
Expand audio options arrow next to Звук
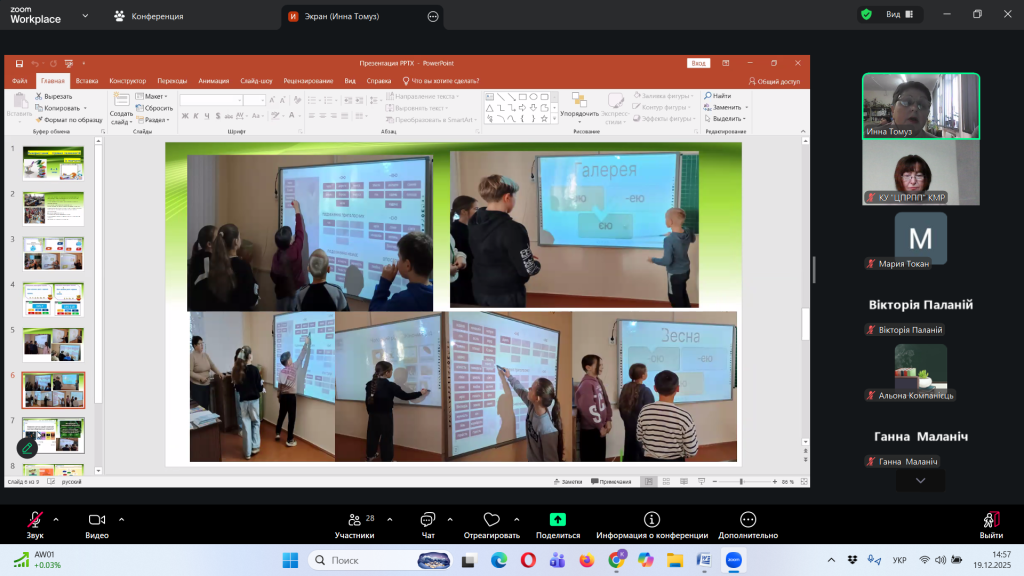click(x=56, y=519)
